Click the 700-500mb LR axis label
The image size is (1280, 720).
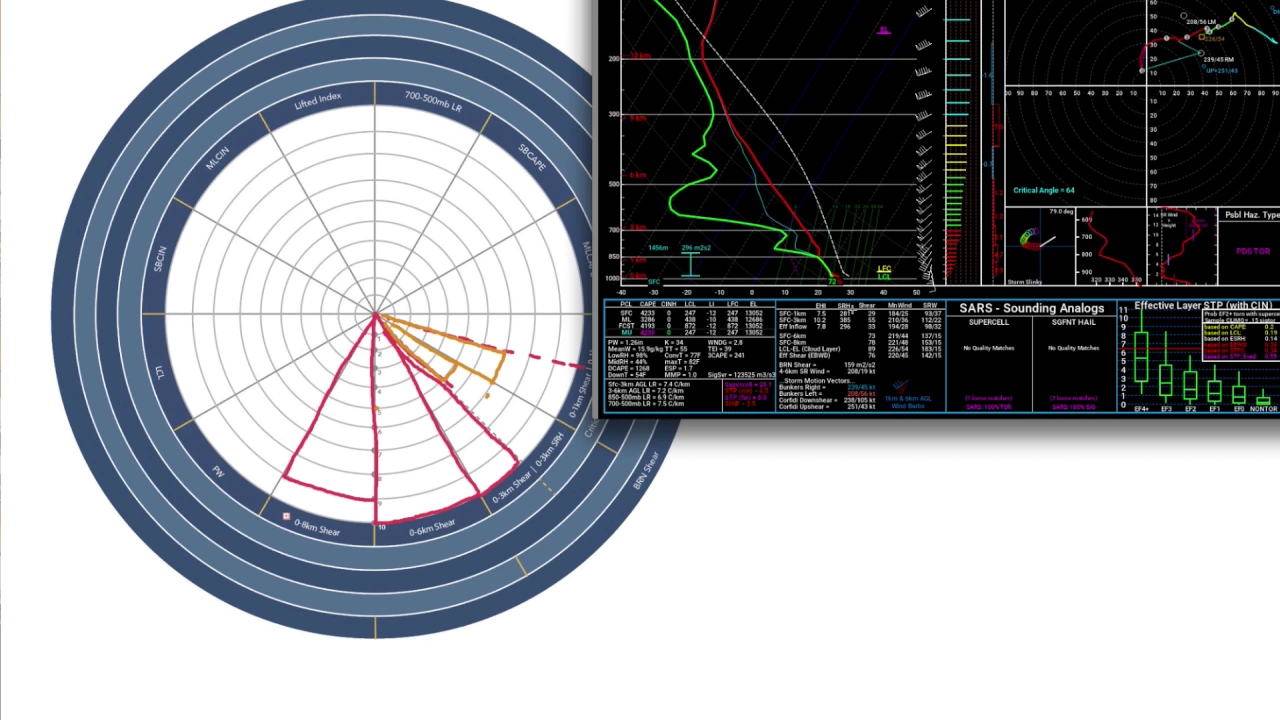tap(433, 102)
